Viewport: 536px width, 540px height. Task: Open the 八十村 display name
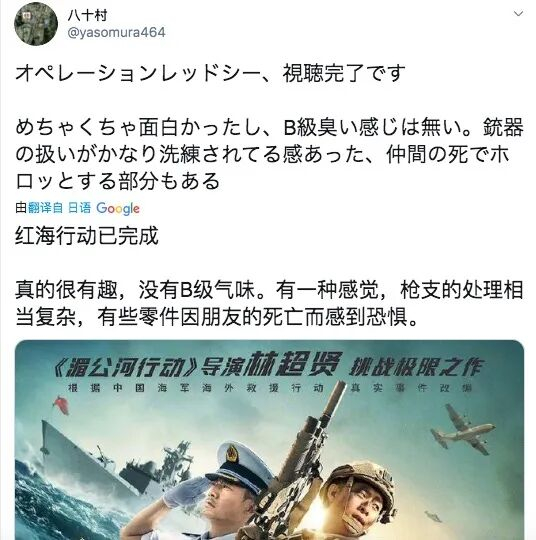pos(87,15)
